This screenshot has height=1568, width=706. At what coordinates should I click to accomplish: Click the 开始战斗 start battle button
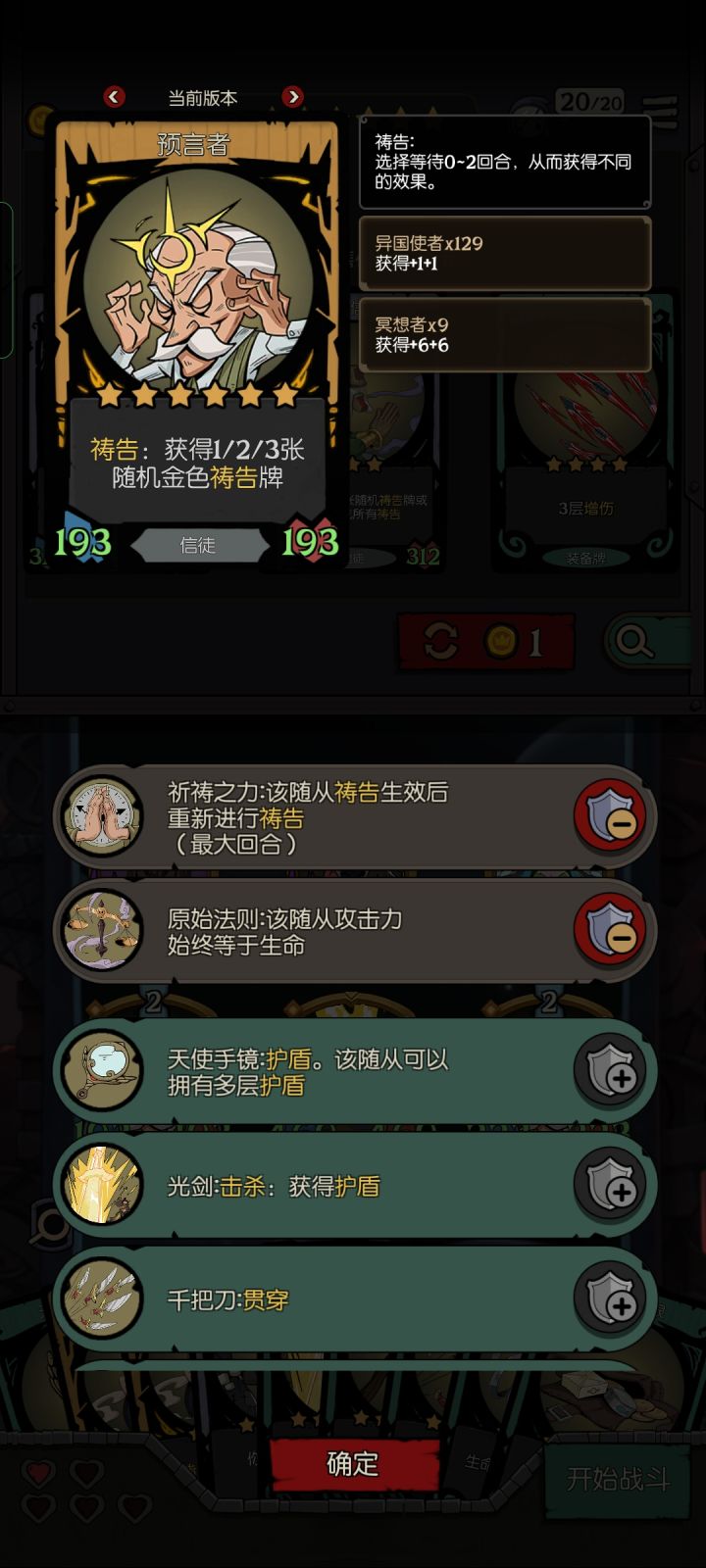[618, 1478]
